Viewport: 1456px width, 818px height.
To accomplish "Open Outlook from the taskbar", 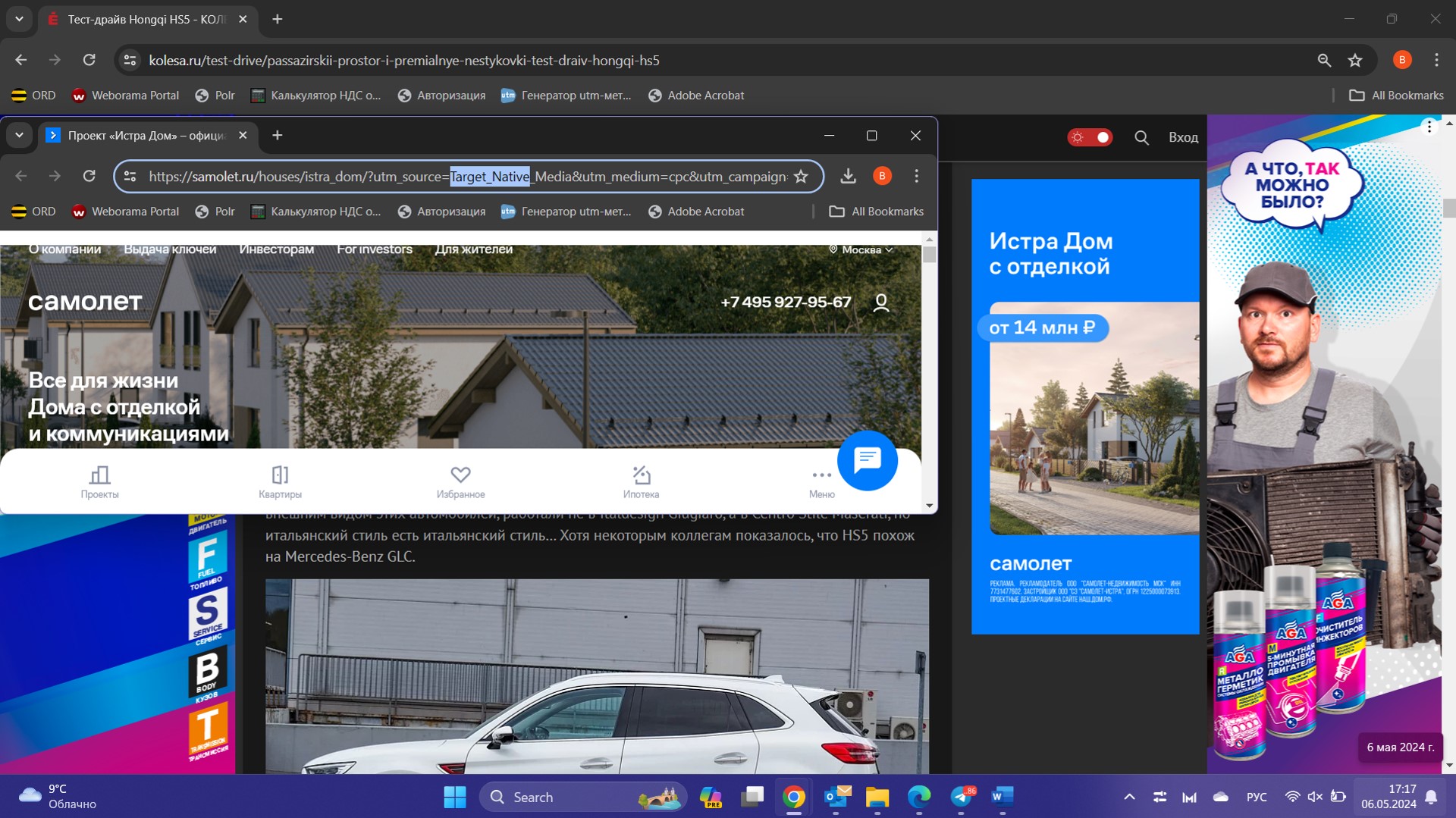I will coord(836,797).
